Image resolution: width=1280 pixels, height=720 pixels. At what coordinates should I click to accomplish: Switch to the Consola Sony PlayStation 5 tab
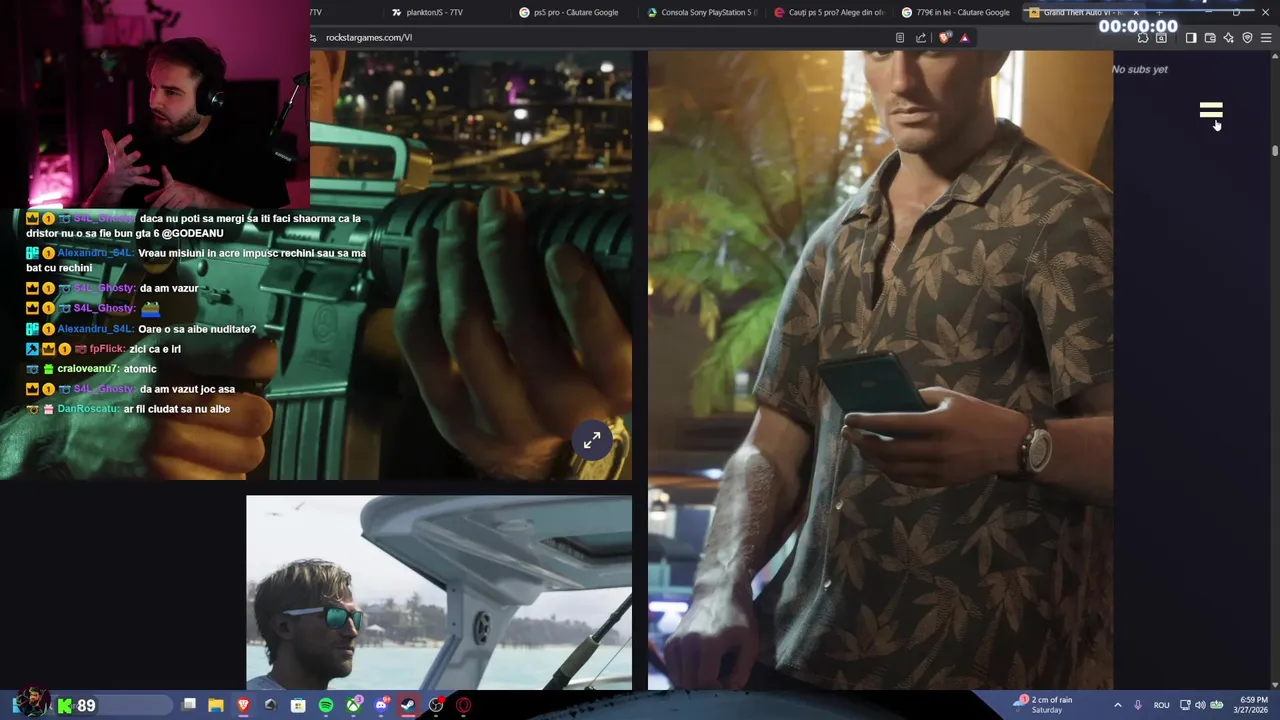pos(703,12)
